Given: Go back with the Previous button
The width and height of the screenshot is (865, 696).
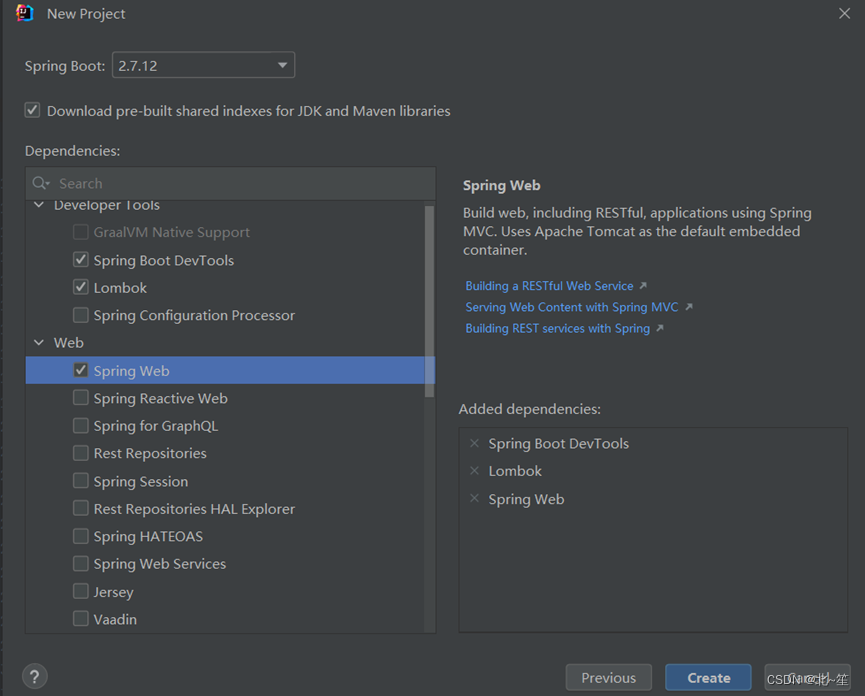Looking at the screenshot, I should 608,678.
